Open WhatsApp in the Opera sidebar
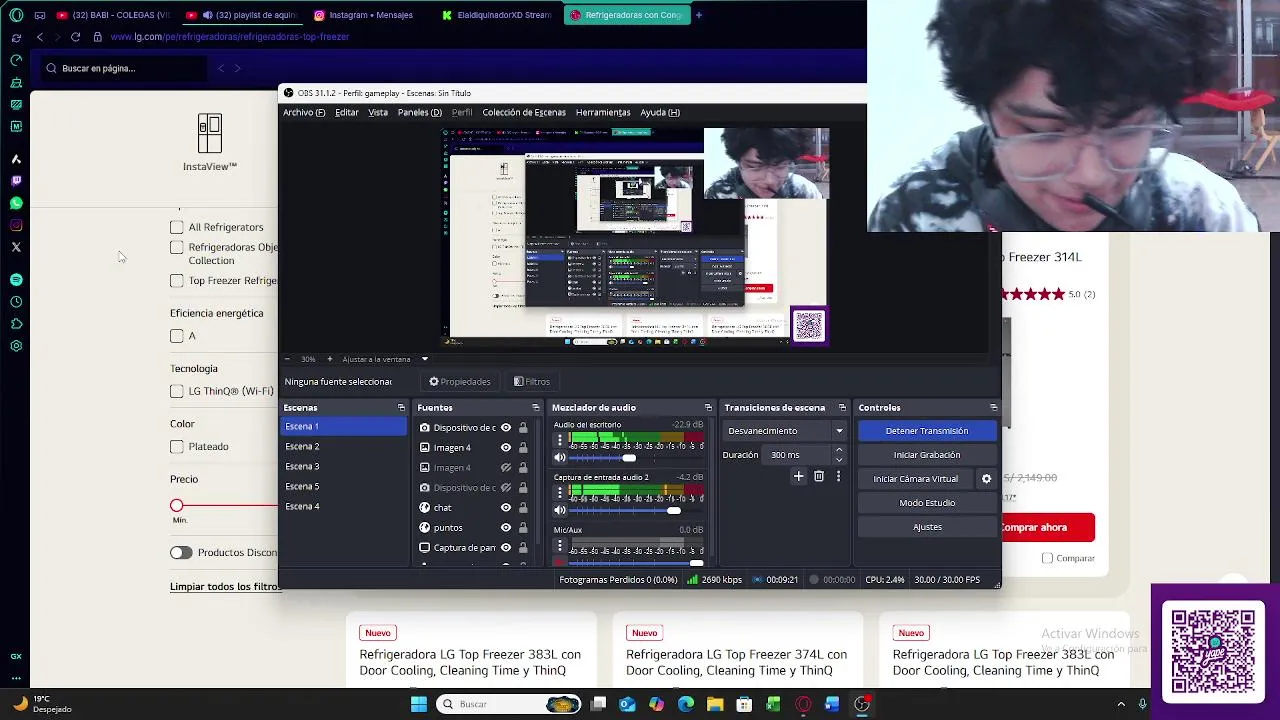 (x=16, y=203)
